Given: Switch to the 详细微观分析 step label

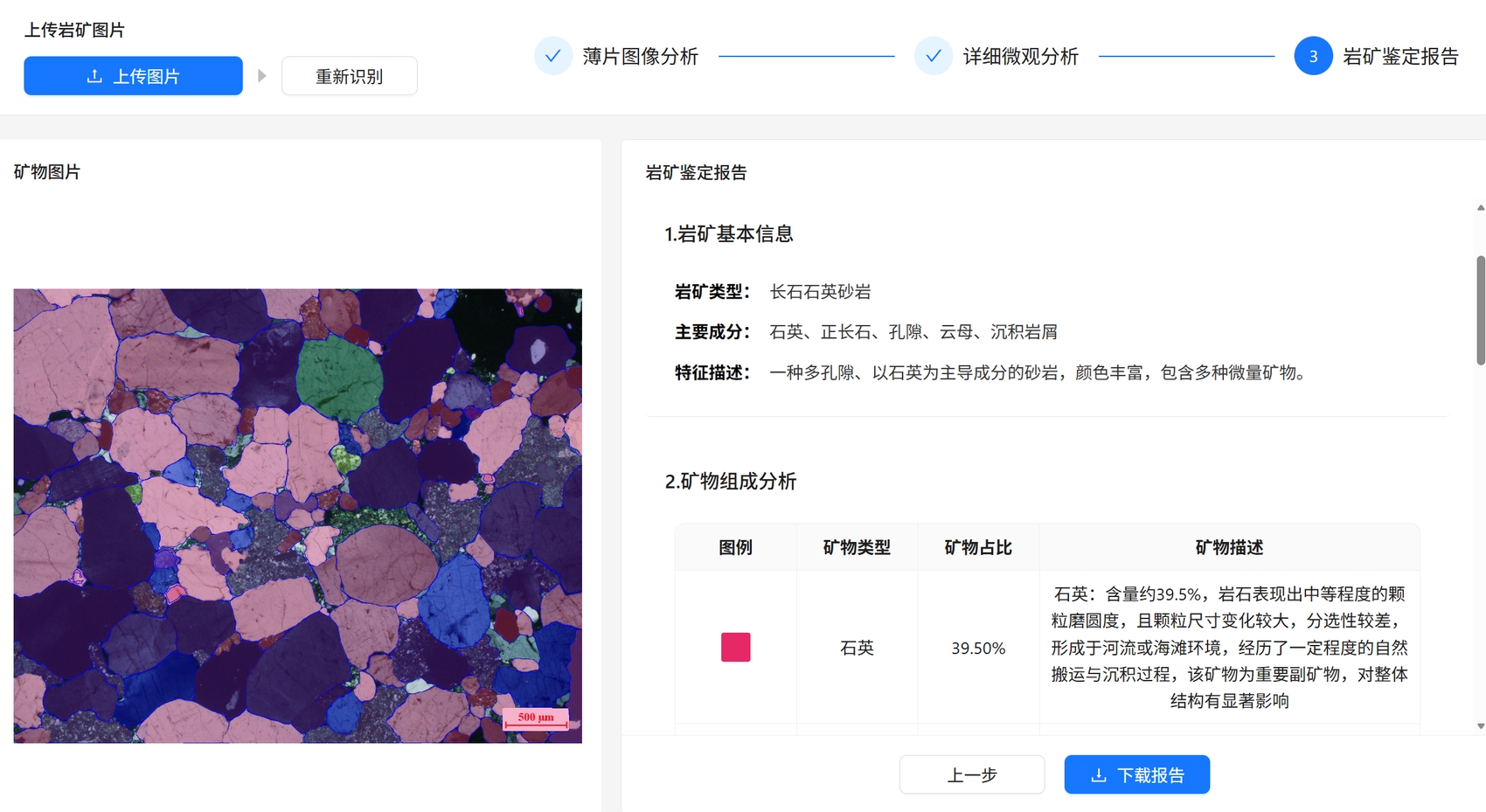Looking at the screenshot, I should click(x=1020, y=57).
